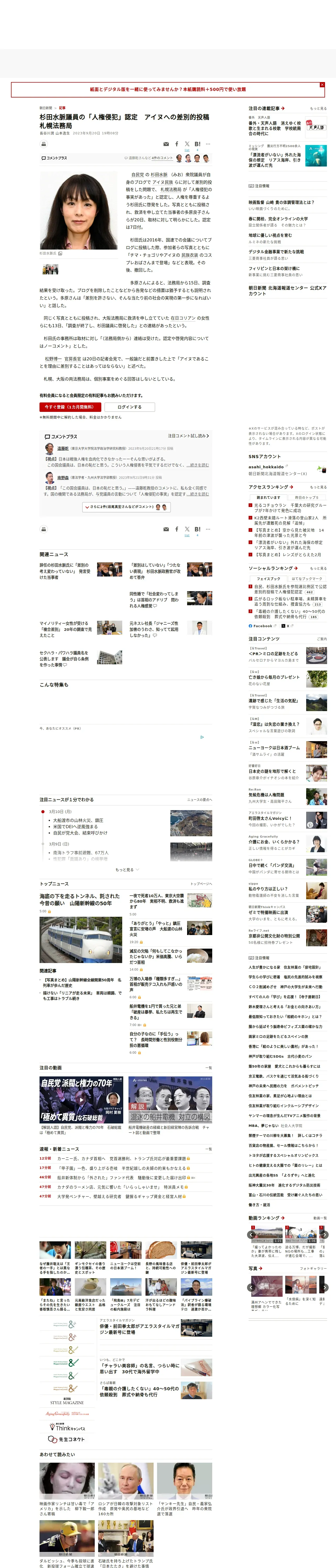Open 4件のコメント link
336x1568 pixels.
click(162, 158)
